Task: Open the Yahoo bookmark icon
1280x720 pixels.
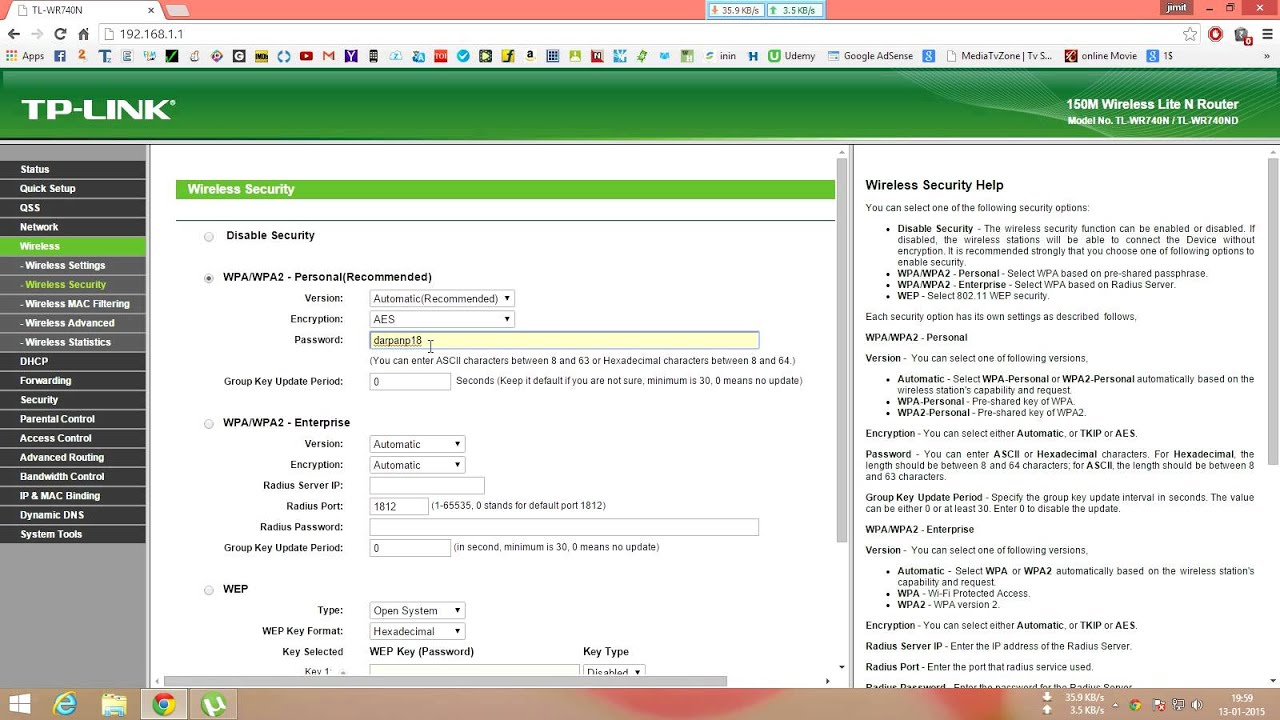Action: (351, 56)
